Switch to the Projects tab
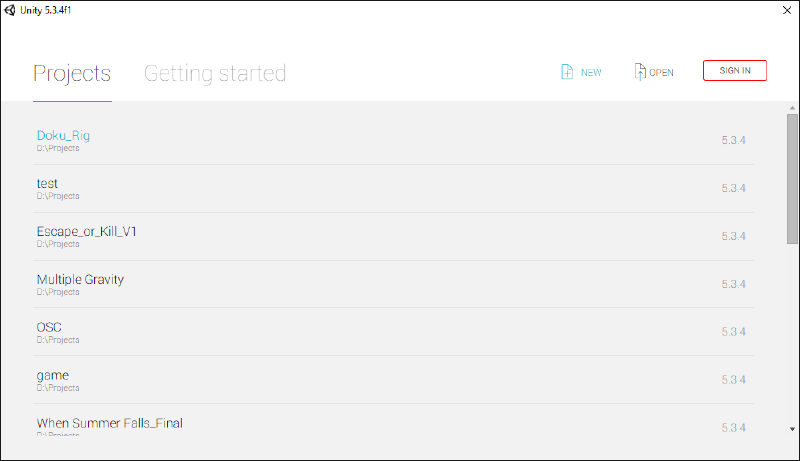Image resolution: width=800 pixels, height=461 pixels. (x=72, y=73)
